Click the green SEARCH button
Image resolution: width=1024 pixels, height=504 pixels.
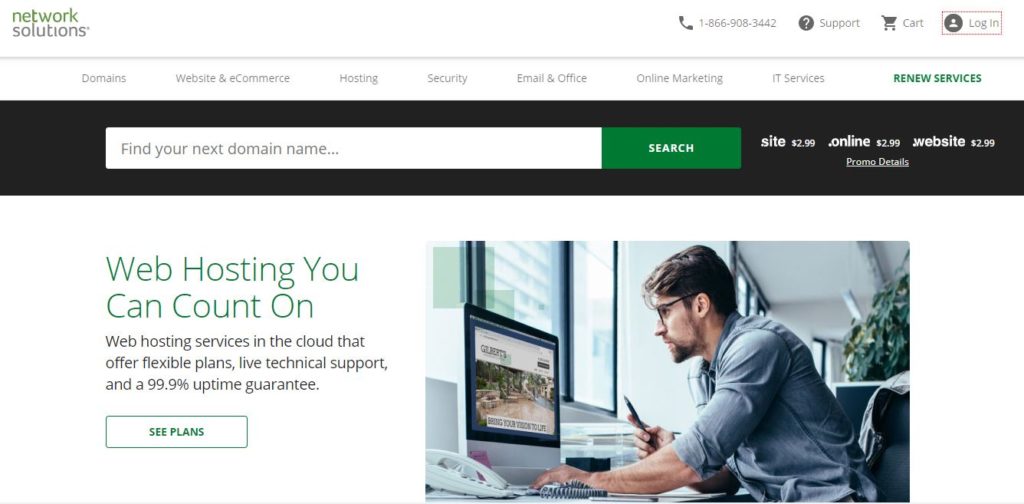(x=671, y=148)
